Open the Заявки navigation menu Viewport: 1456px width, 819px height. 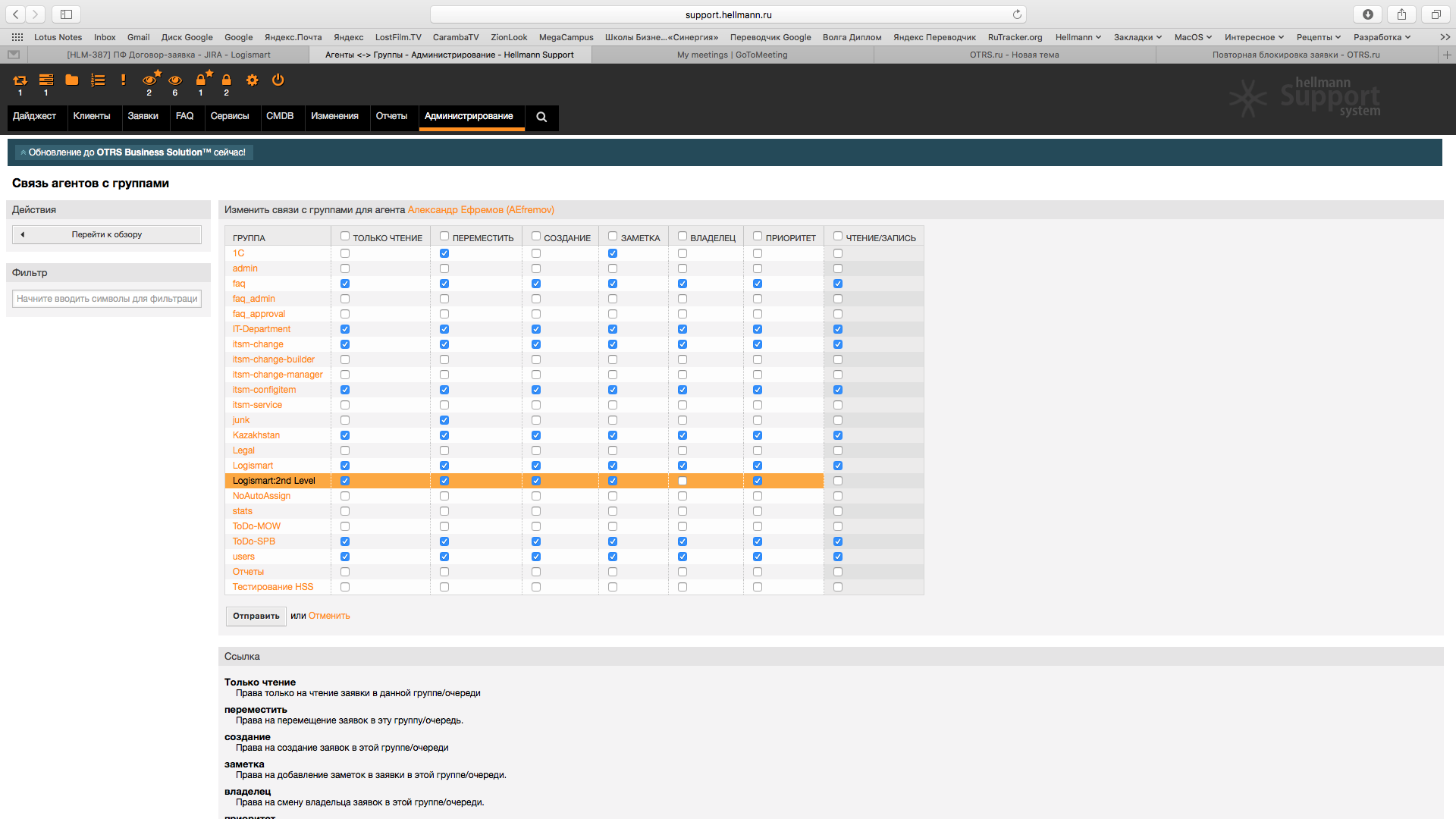tap(143, 117)
